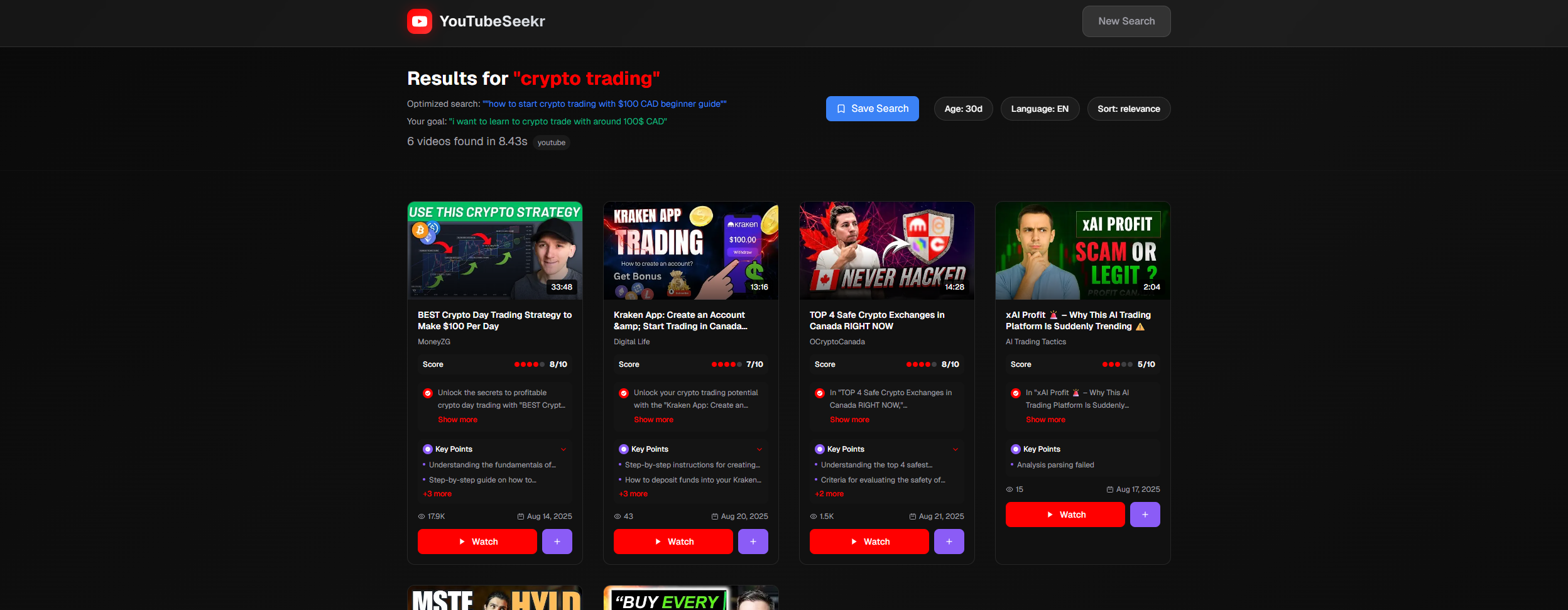Click the eye views icon beside 43
The width and height of the screenshot is (1568, 610).
tap(618, 516)
